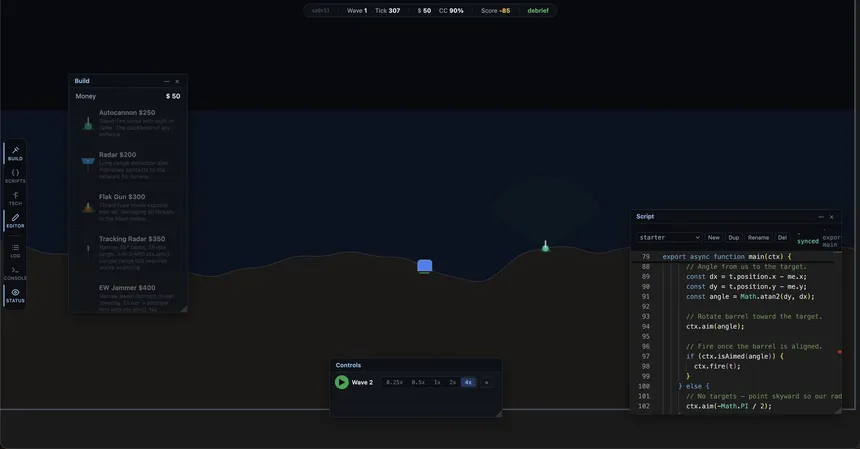Minimize the Build panel

tap(167, 81)
